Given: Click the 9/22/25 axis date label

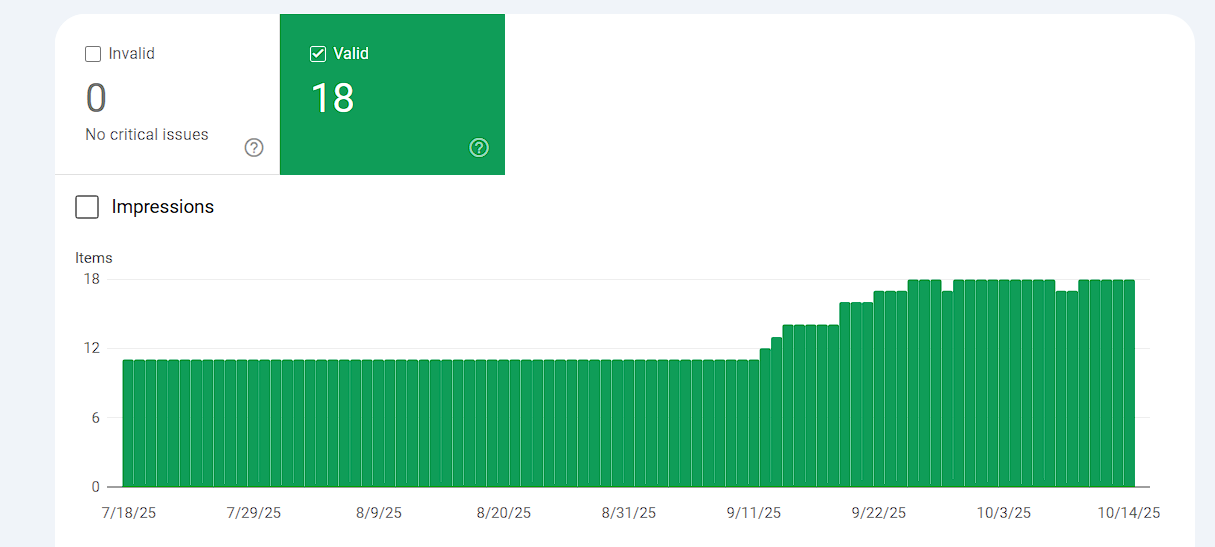Looking at the screenshot, I should pos(879,513).
